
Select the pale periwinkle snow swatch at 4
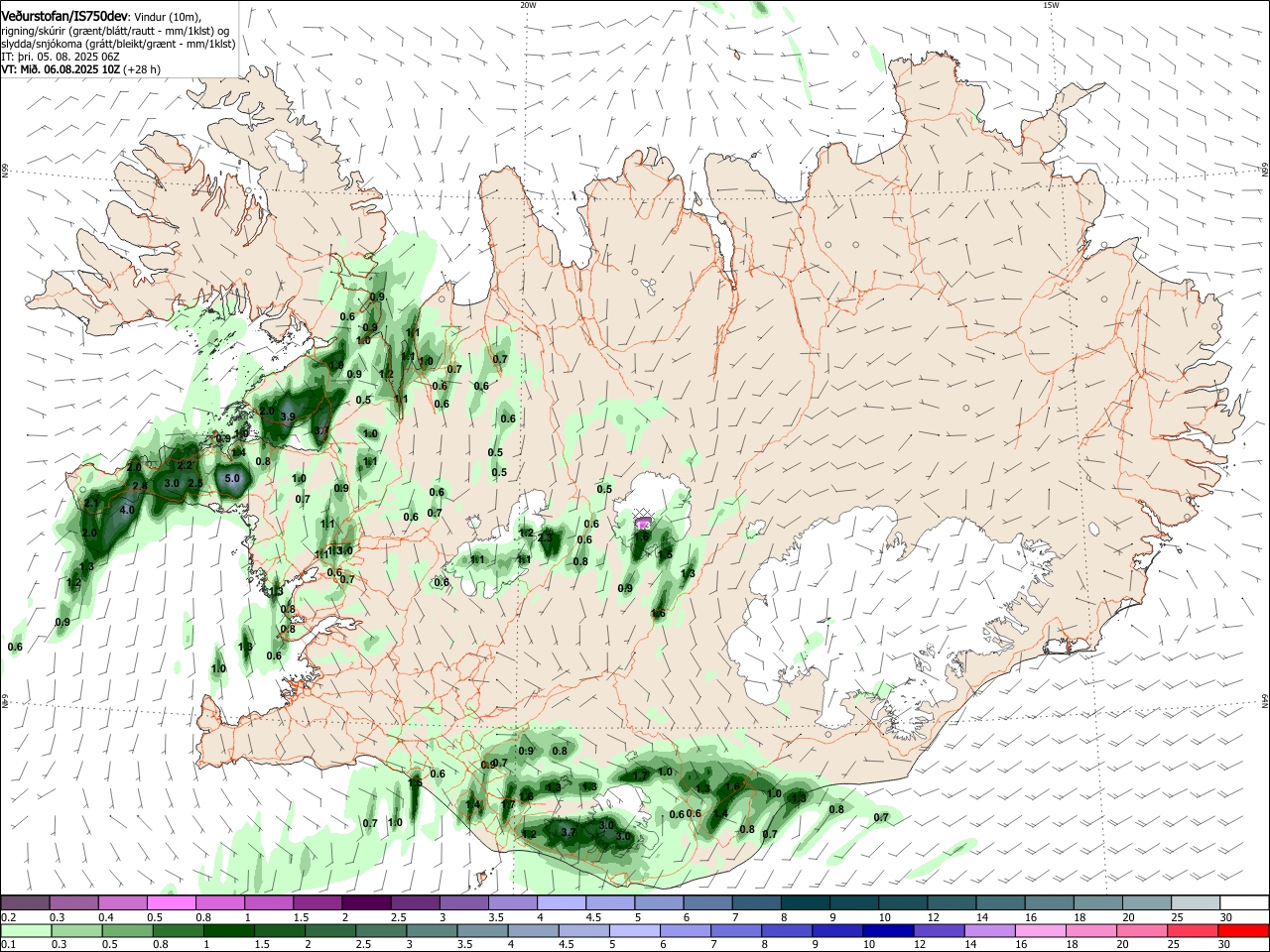point(561,902)
